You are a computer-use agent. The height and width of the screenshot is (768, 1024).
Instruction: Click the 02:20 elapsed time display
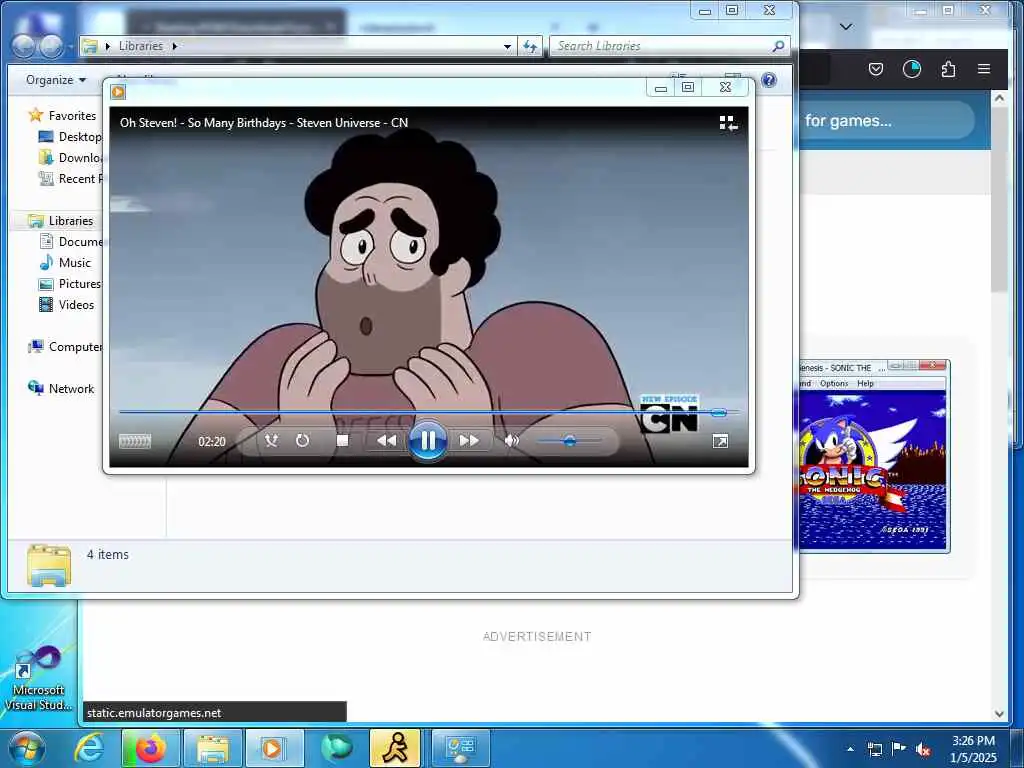[x=212, y=441]
